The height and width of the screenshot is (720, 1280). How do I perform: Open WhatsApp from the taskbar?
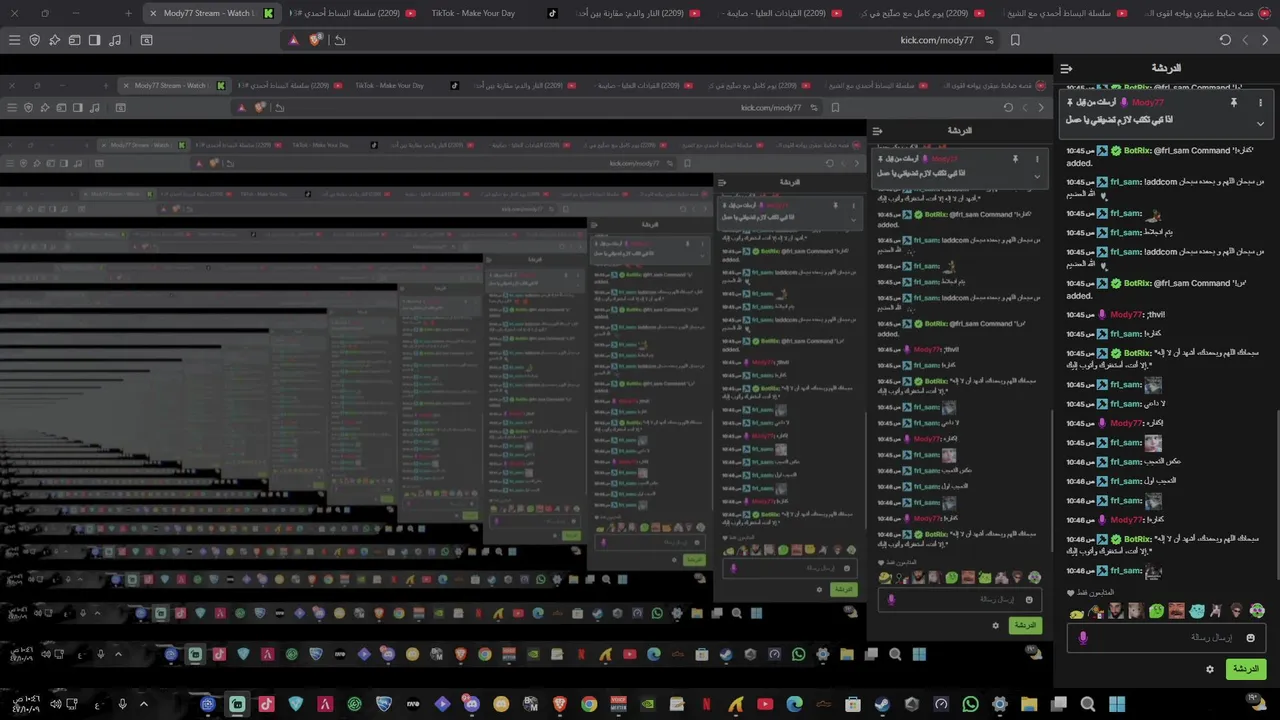[970, 704]
